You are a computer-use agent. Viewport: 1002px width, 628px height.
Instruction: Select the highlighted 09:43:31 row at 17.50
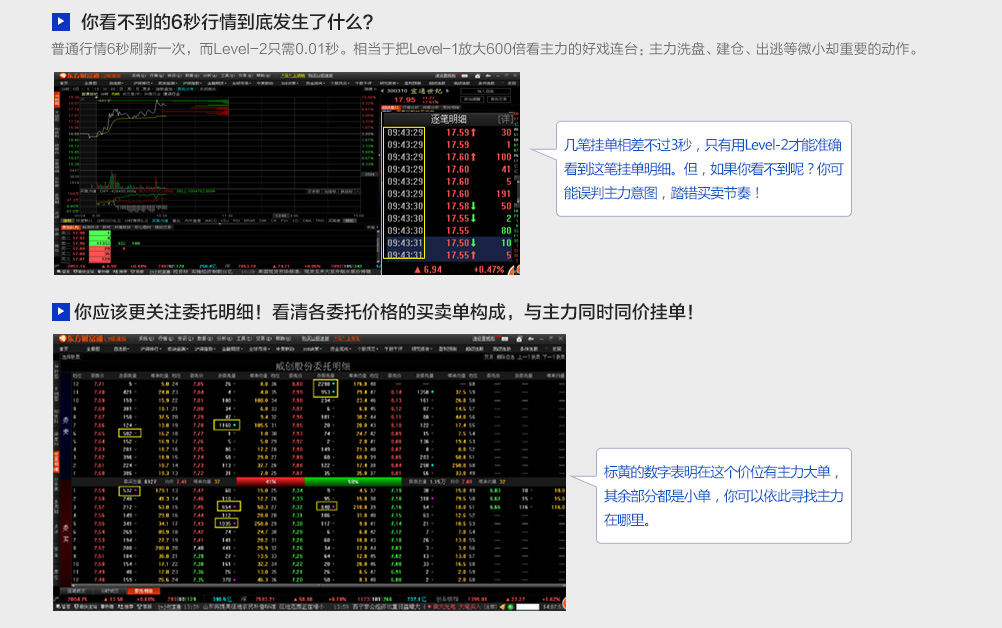[x=450, y=243]
